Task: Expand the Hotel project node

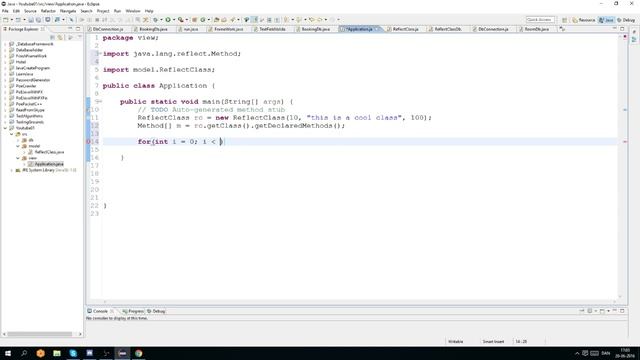Action: click(5, 62)
